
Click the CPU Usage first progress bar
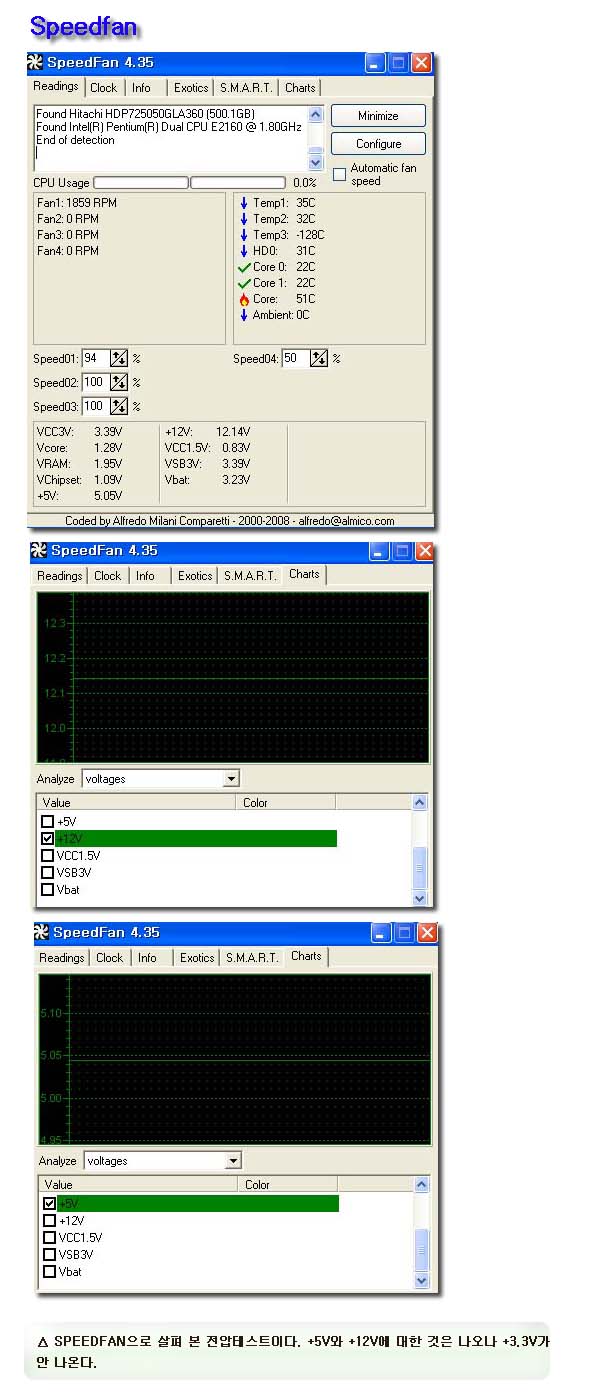[141, 183]
